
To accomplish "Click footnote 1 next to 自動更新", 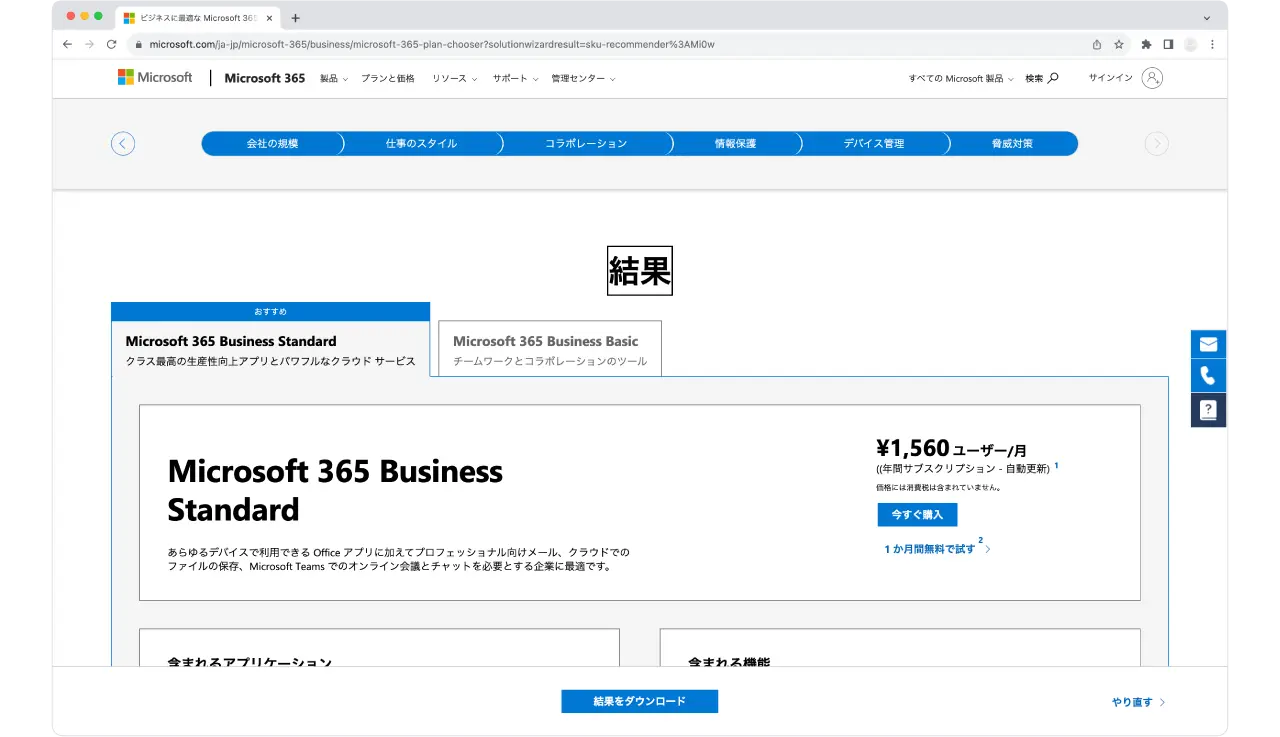I will pyautogui.click(x=1056, y=466).
